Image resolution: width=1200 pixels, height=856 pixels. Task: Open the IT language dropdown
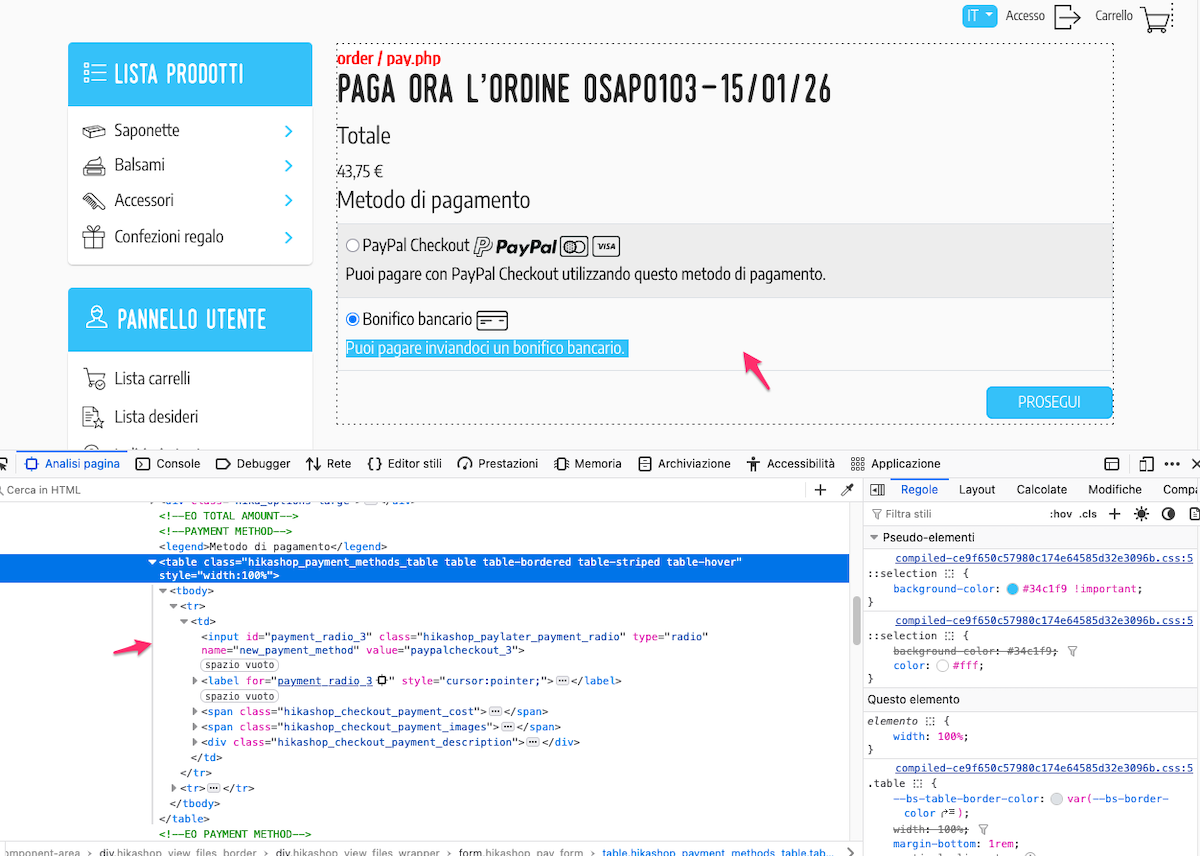pyautogui.click(x=979, y=16)
